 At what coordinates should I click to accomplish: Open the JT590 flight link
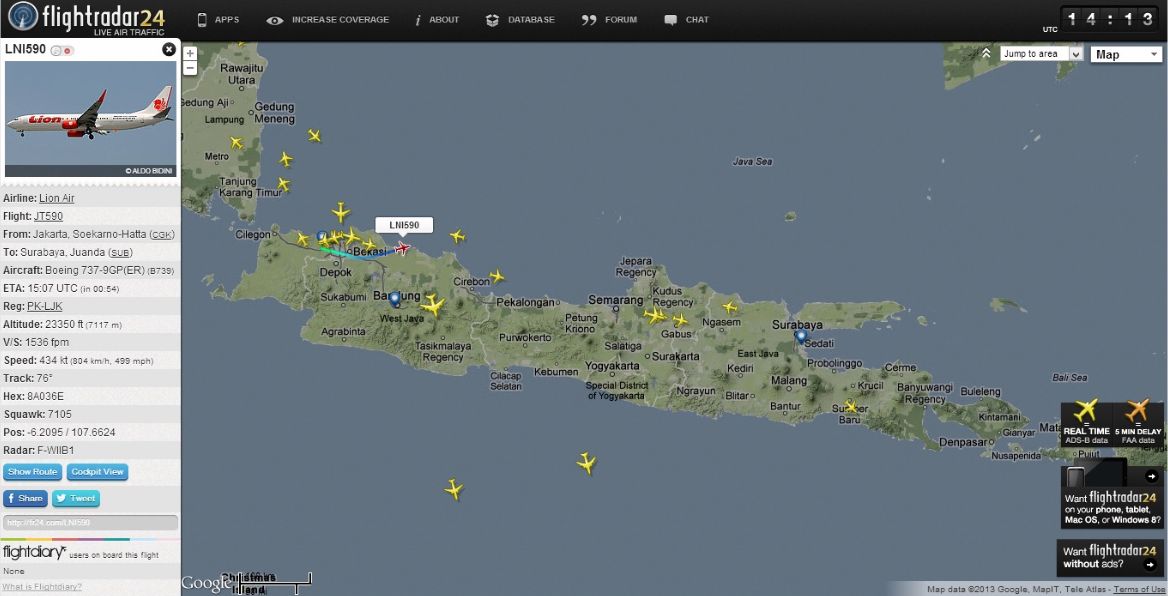click(48, 216)
